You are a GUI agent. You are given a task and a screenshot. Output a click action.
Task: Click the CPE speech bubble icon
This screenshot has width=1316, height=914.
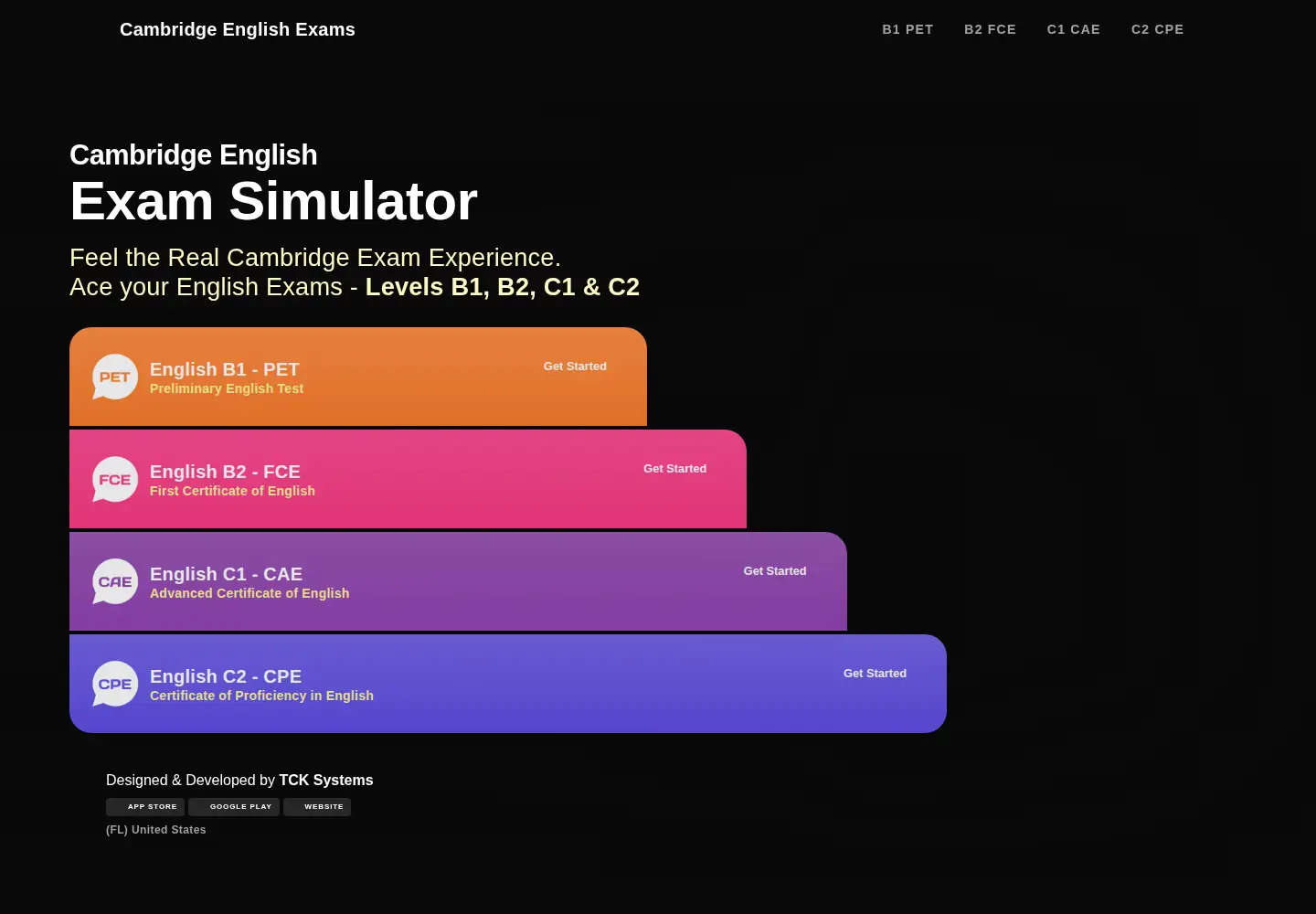click(x=115, y=684)
